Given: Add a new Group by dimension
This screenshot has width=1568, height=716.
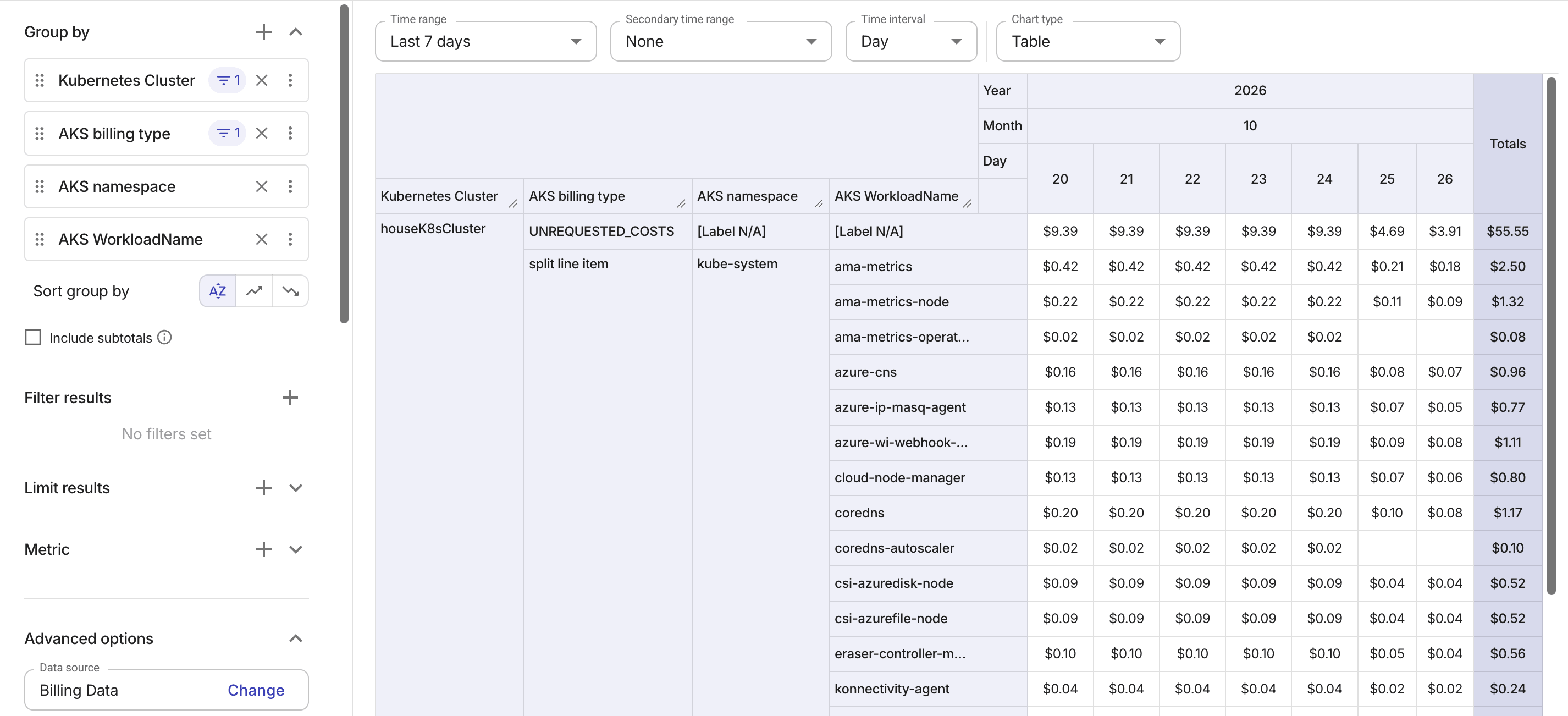Looking at the screenshot, I should click(263, 32).
